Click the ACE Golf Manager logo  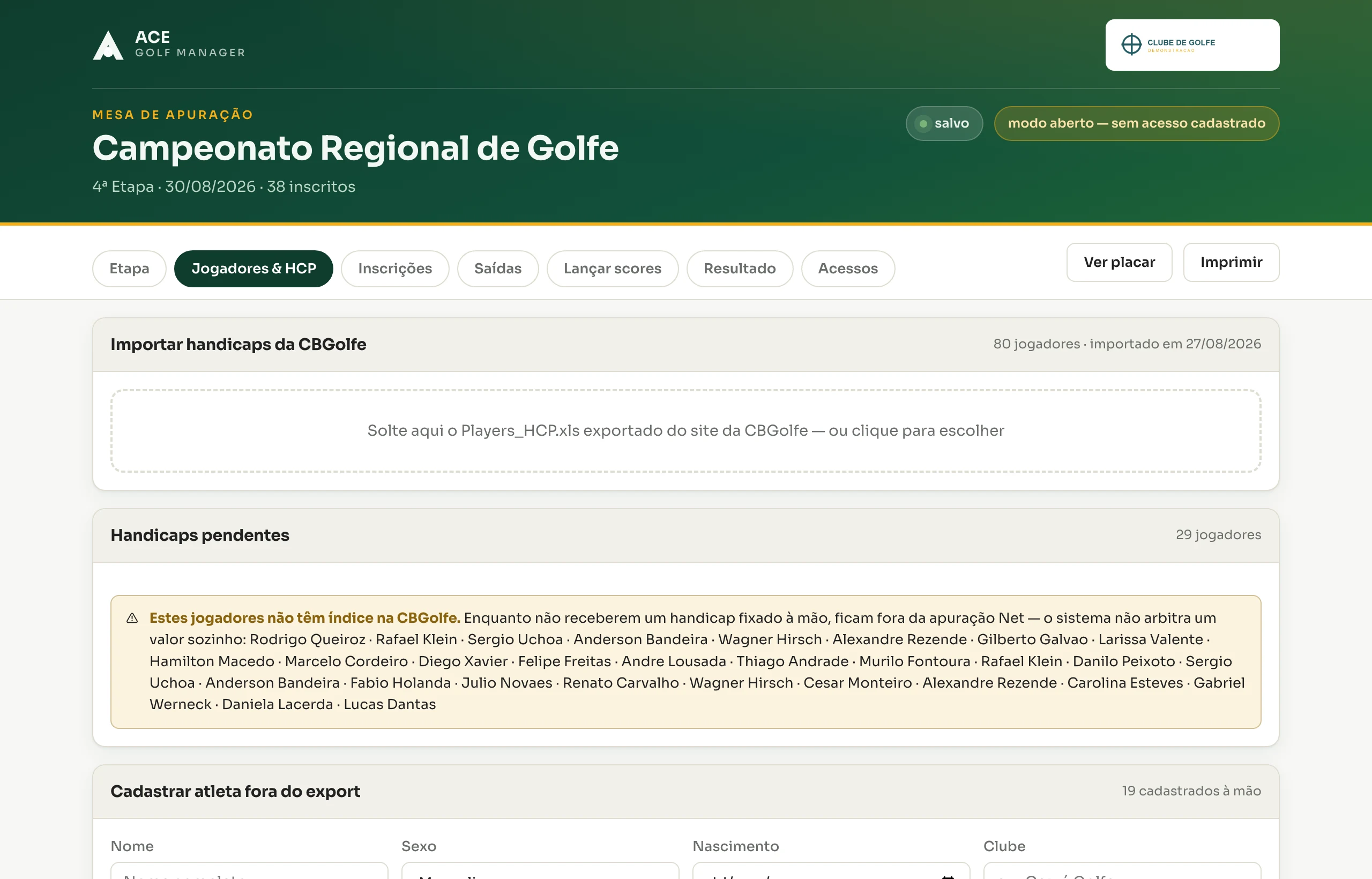click(x=169, y=44)
